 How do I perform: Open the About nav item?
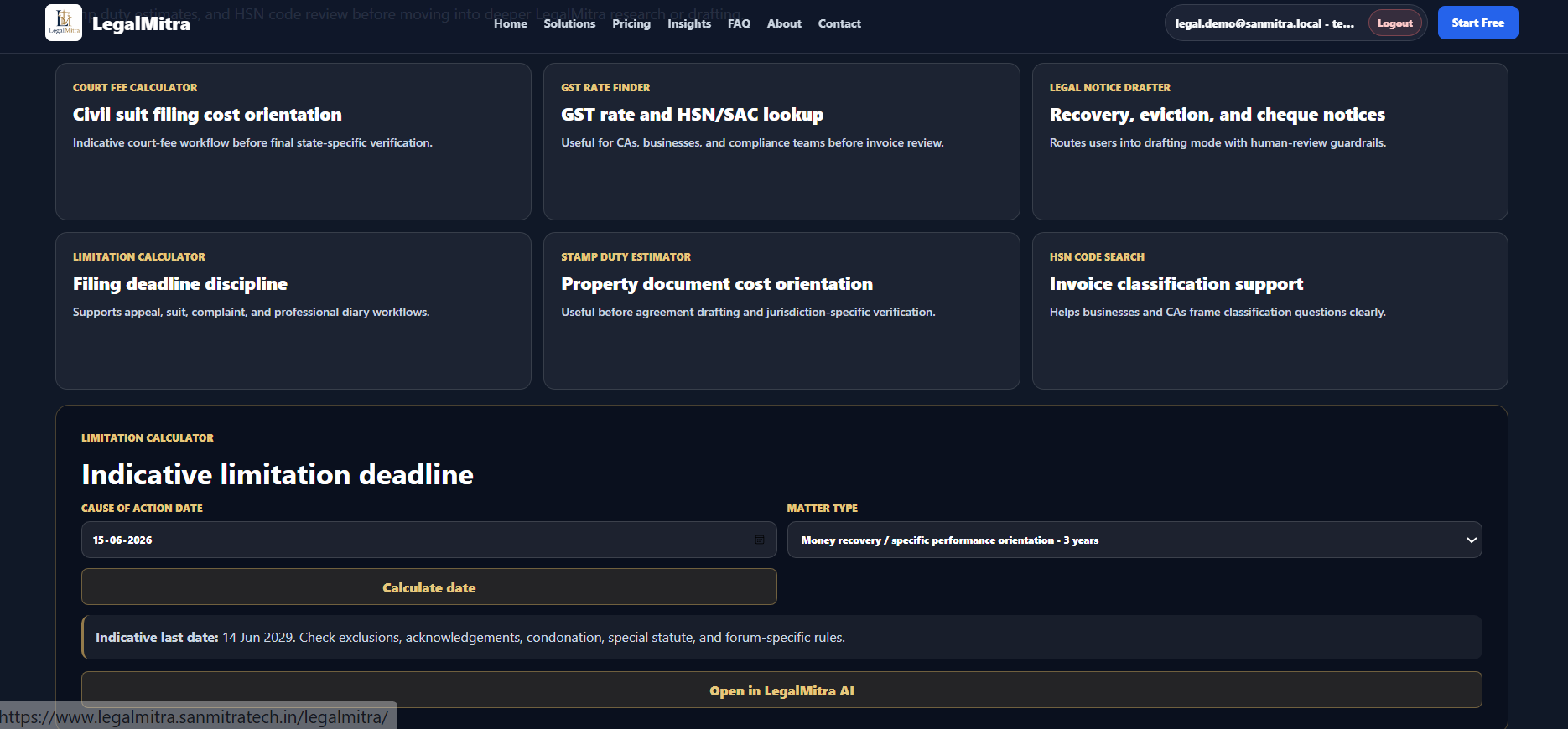(784, 23)
